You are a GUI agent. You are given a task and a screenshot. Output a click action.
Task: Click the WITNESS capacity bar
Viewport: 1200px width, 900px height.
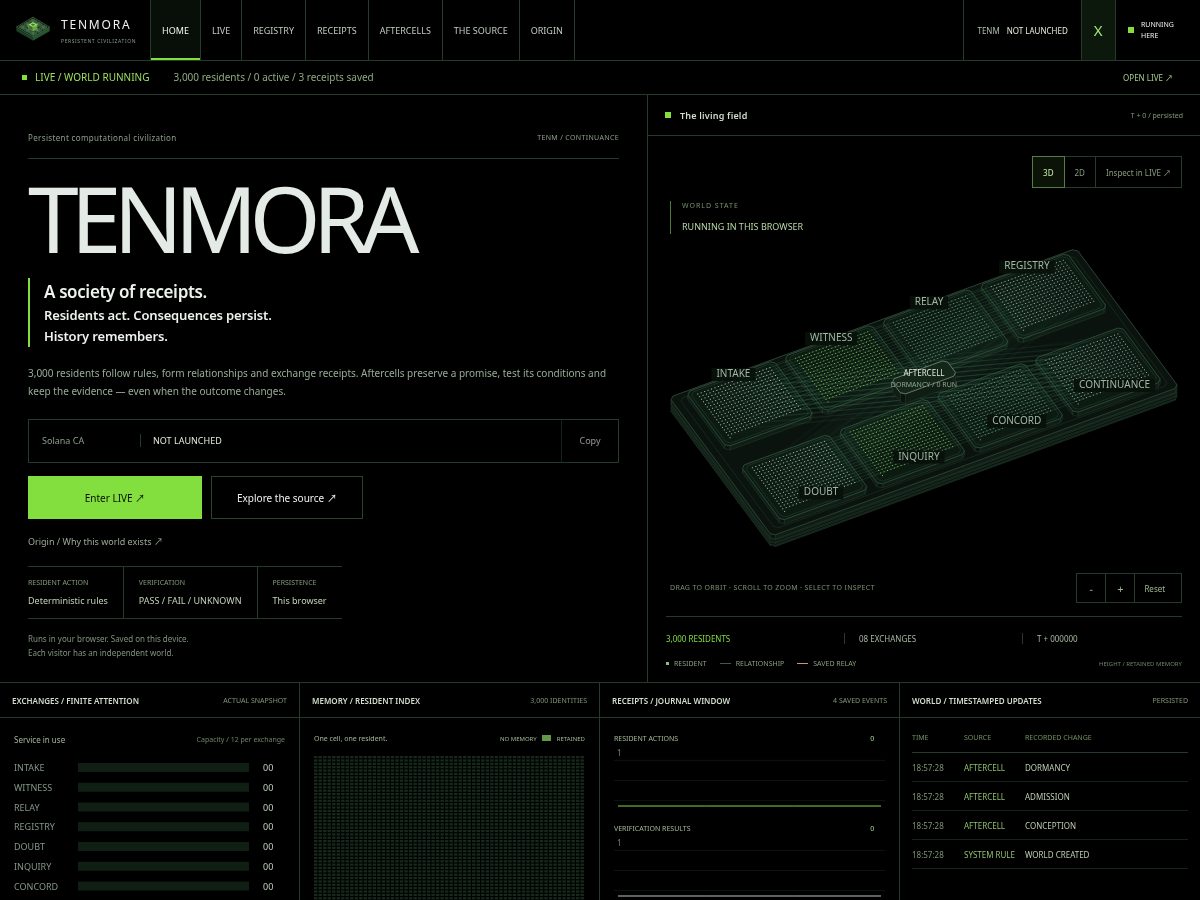tap(163, 788)
